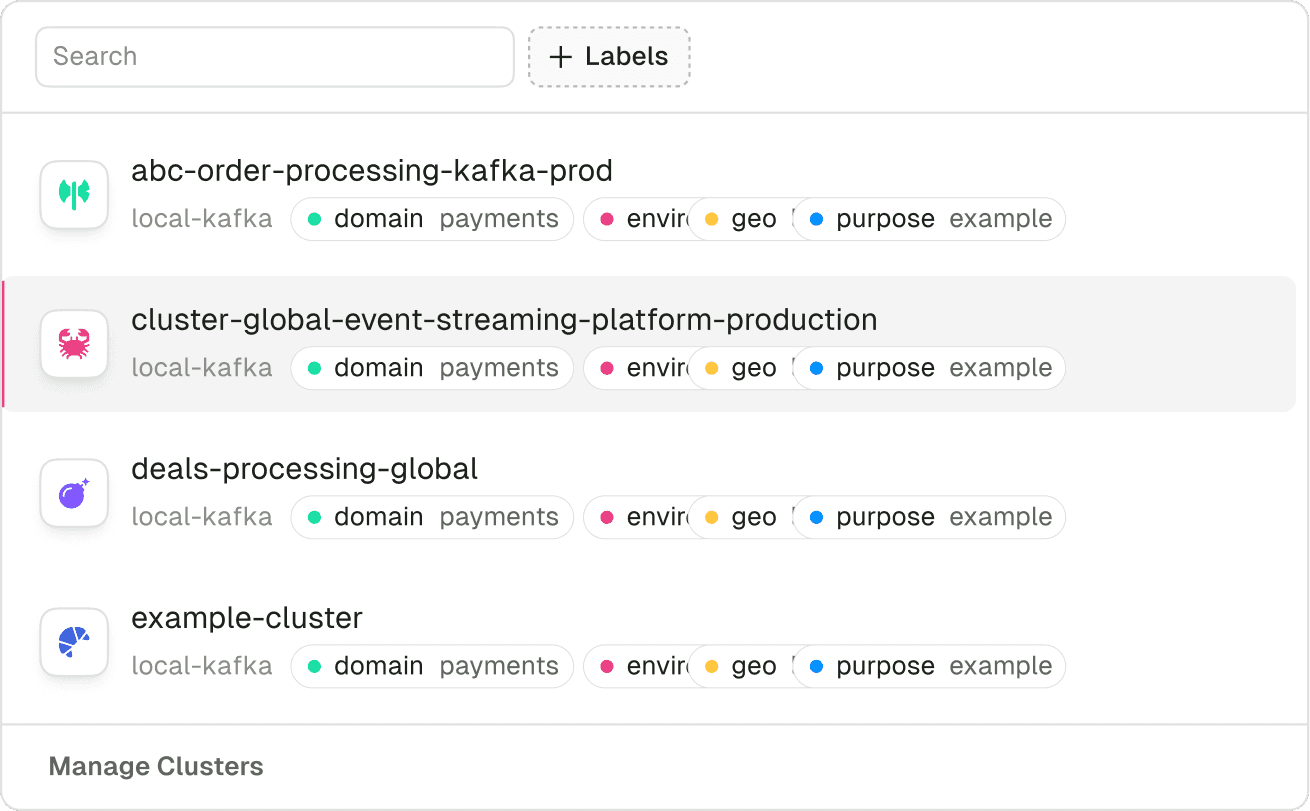
Task: Select cluster-global-event-streaming-platform-production entry
Action: (x=504, y=320)
